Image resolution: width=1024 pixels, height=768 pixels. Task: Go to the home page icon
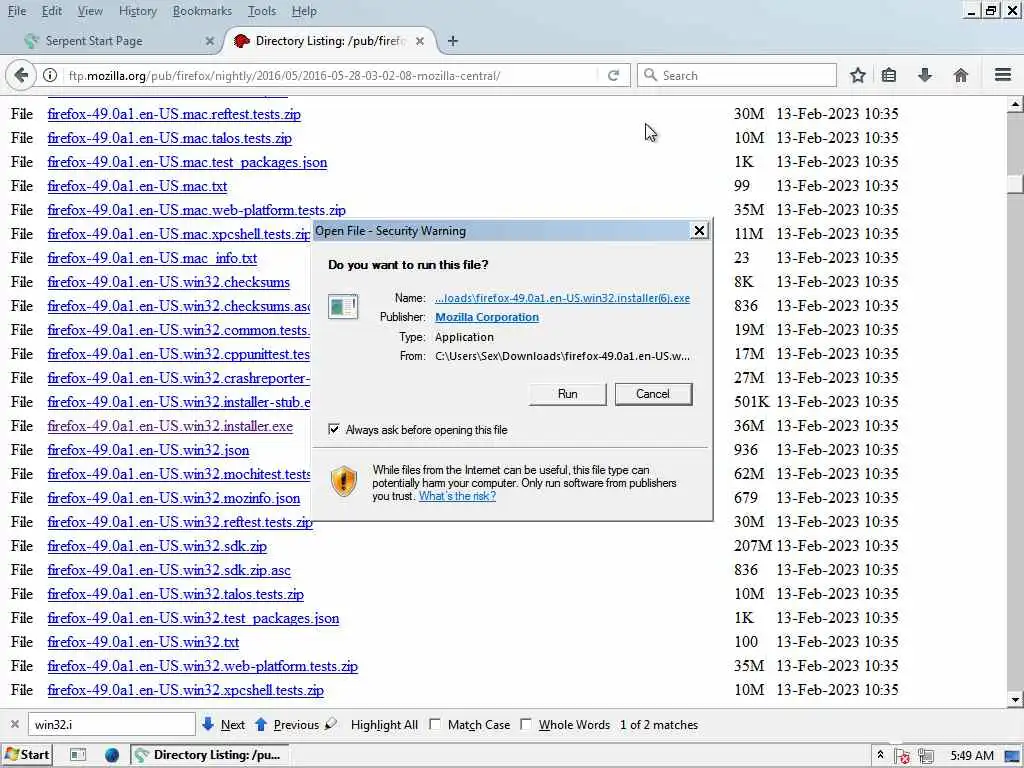click(961, 76)
